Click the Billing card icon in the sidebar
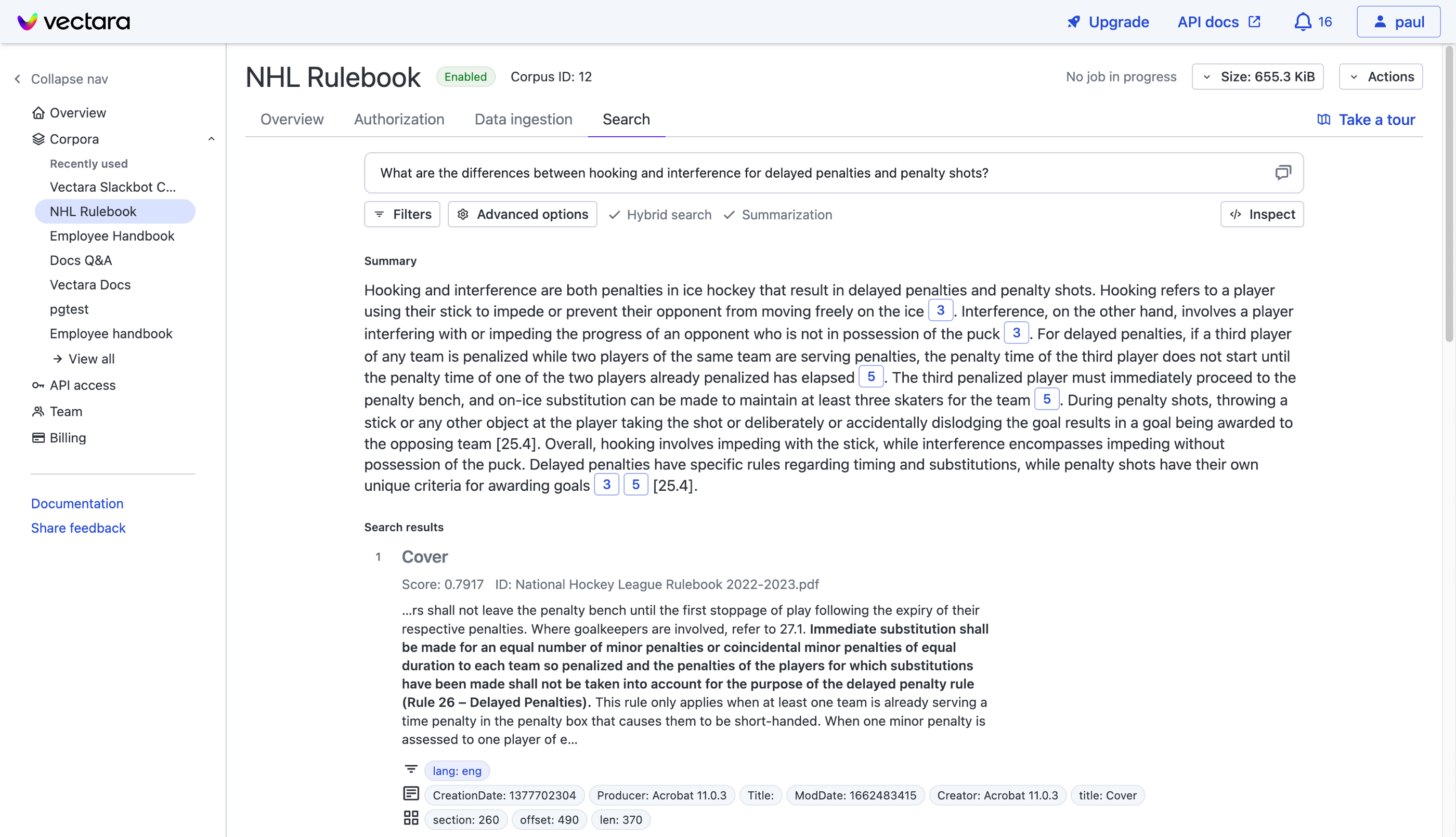The width and height of the screenshot is (1456, 837). tap(37, 437)
